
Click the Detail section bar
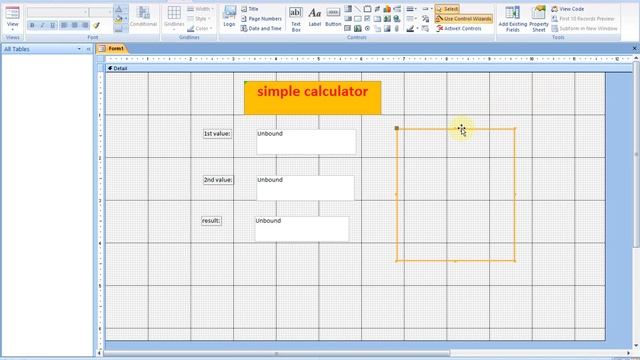369,68
